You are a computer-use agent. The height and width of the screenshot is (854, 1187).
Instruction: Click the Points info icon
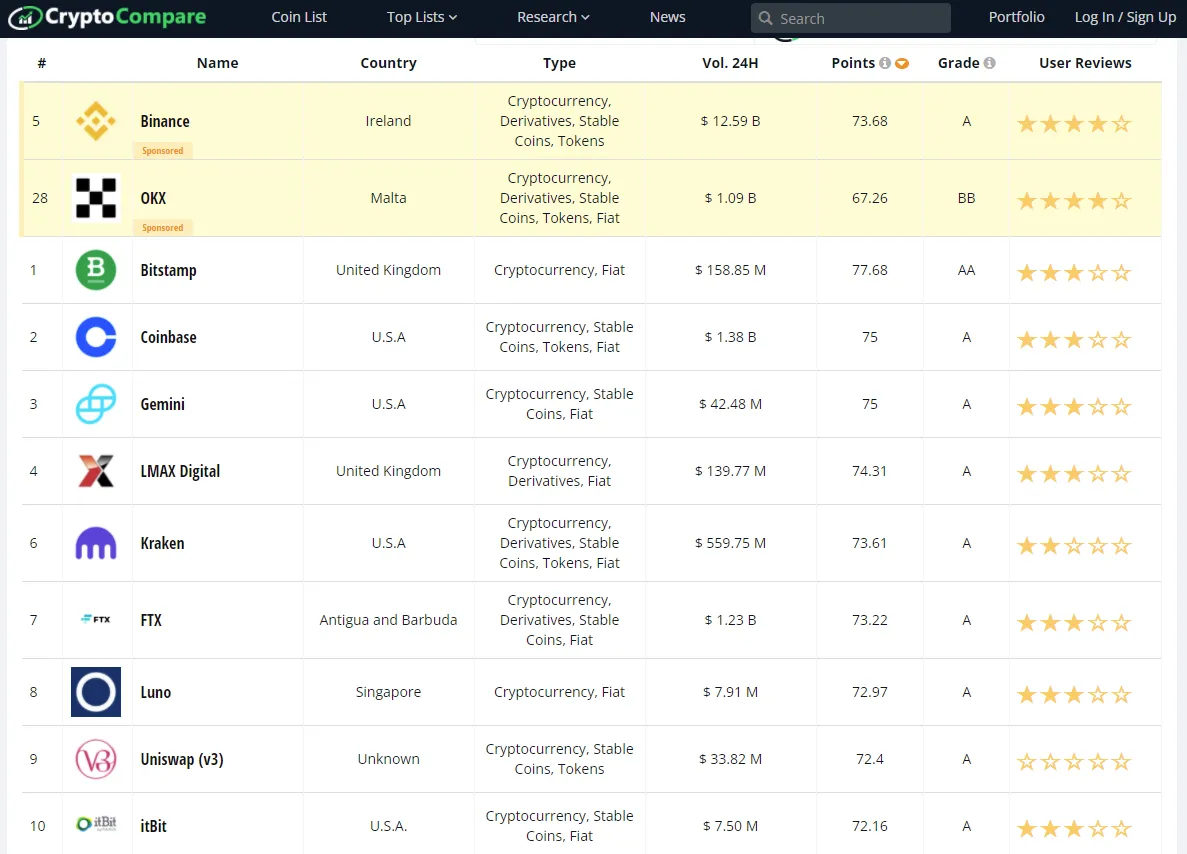click(884, 63)
